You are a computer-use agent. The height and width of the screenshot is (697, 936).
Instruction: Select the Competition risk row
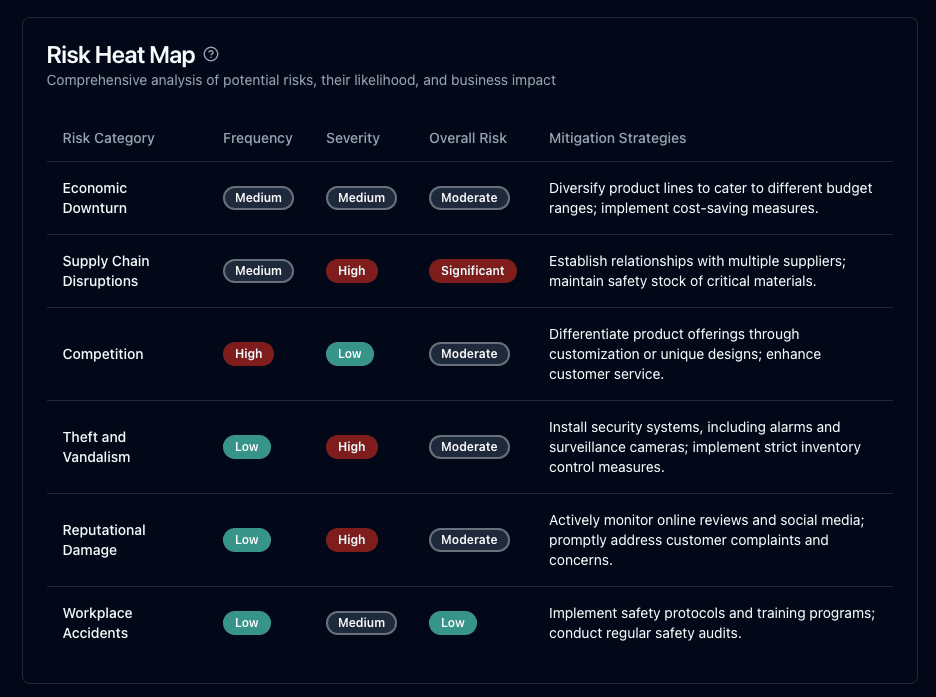(x=103, y=354)
